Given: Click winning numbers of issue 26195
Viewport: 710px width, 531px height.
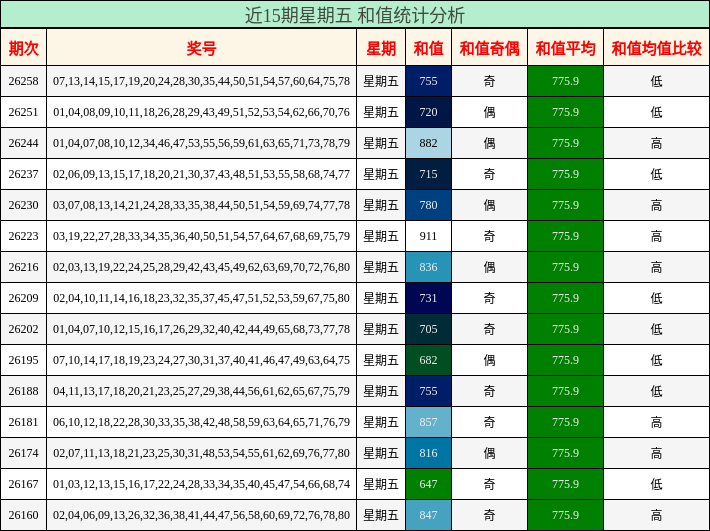Looking at the screenshot, I should point(201,360).
